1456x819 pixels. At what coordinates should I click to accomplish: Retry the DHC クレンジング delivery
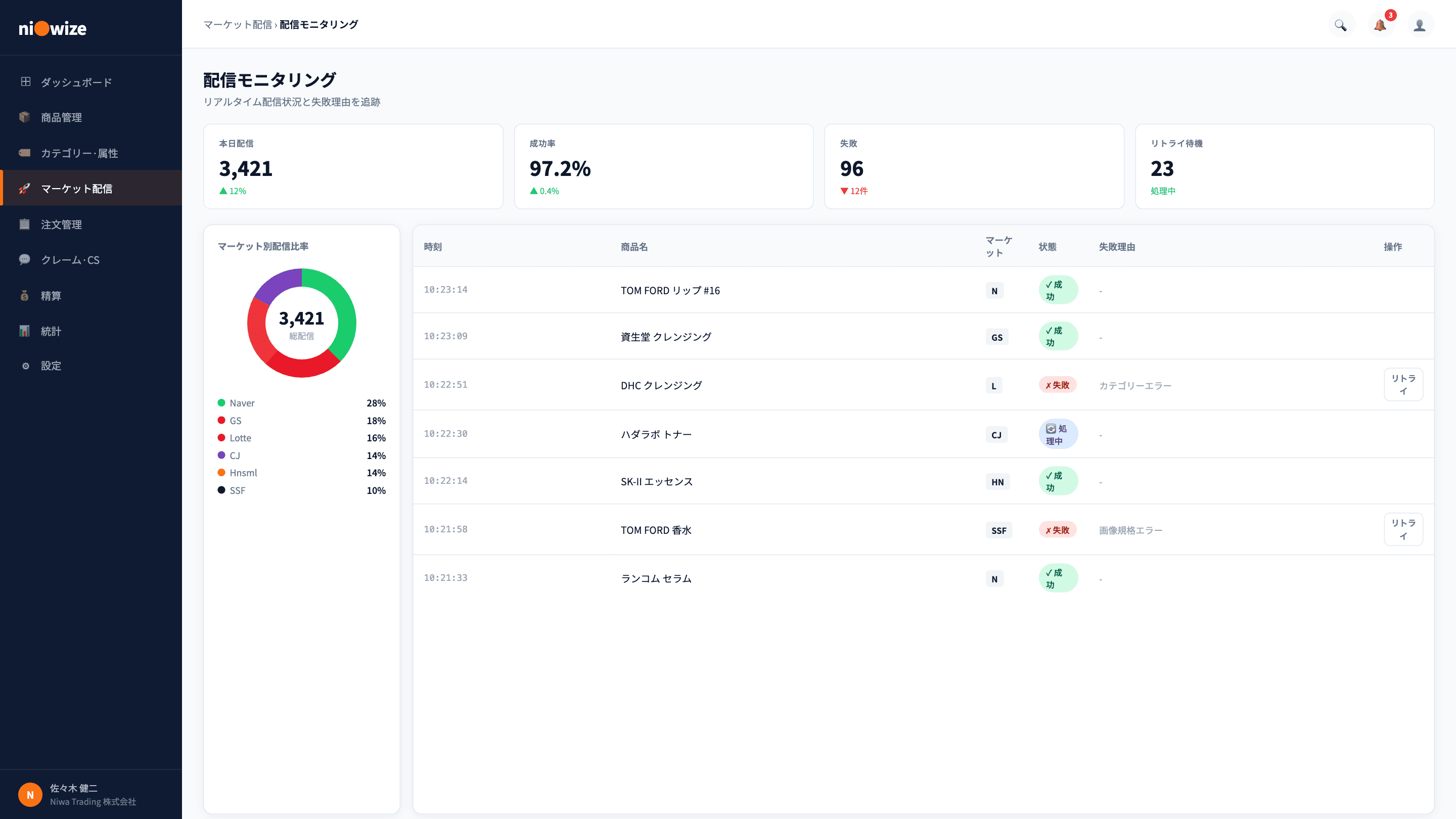(x=1403, y=384)
